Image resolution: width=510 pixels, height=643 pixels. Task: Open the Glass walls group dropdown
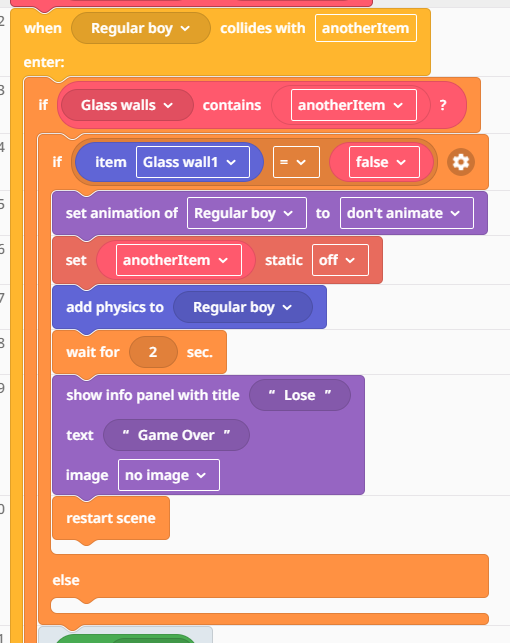(x=127, y=105)
